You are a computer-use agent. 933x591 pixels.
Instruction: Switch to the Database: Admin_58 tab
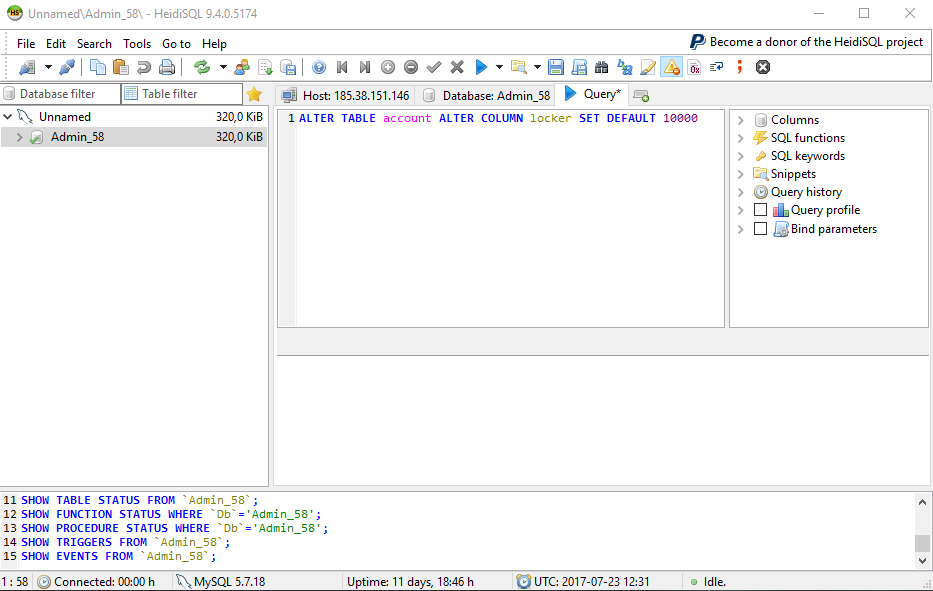pyautogui.click(x=487, y=95)
